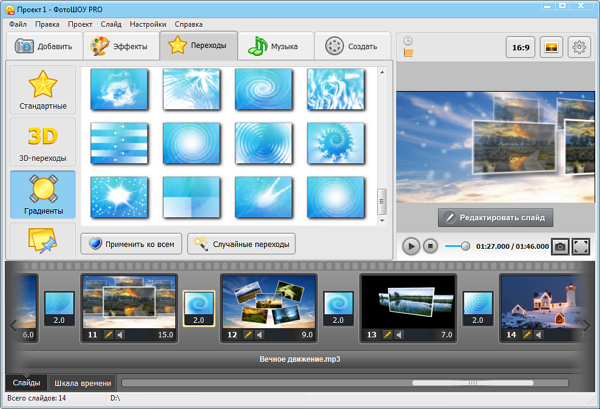Open the Создать tab
Screen dimensions: 600x409
[353, 46]
